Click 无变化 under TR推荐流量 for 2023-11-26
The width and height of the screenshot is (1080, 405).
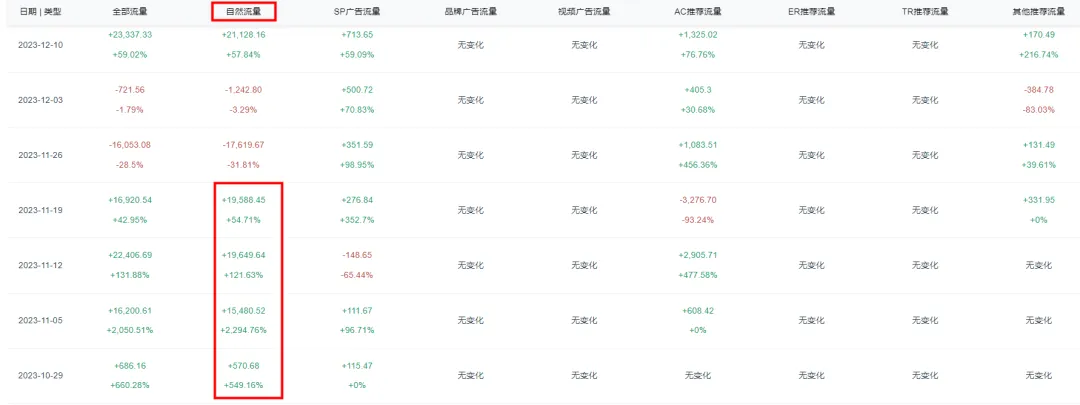[x=925, y=155]
